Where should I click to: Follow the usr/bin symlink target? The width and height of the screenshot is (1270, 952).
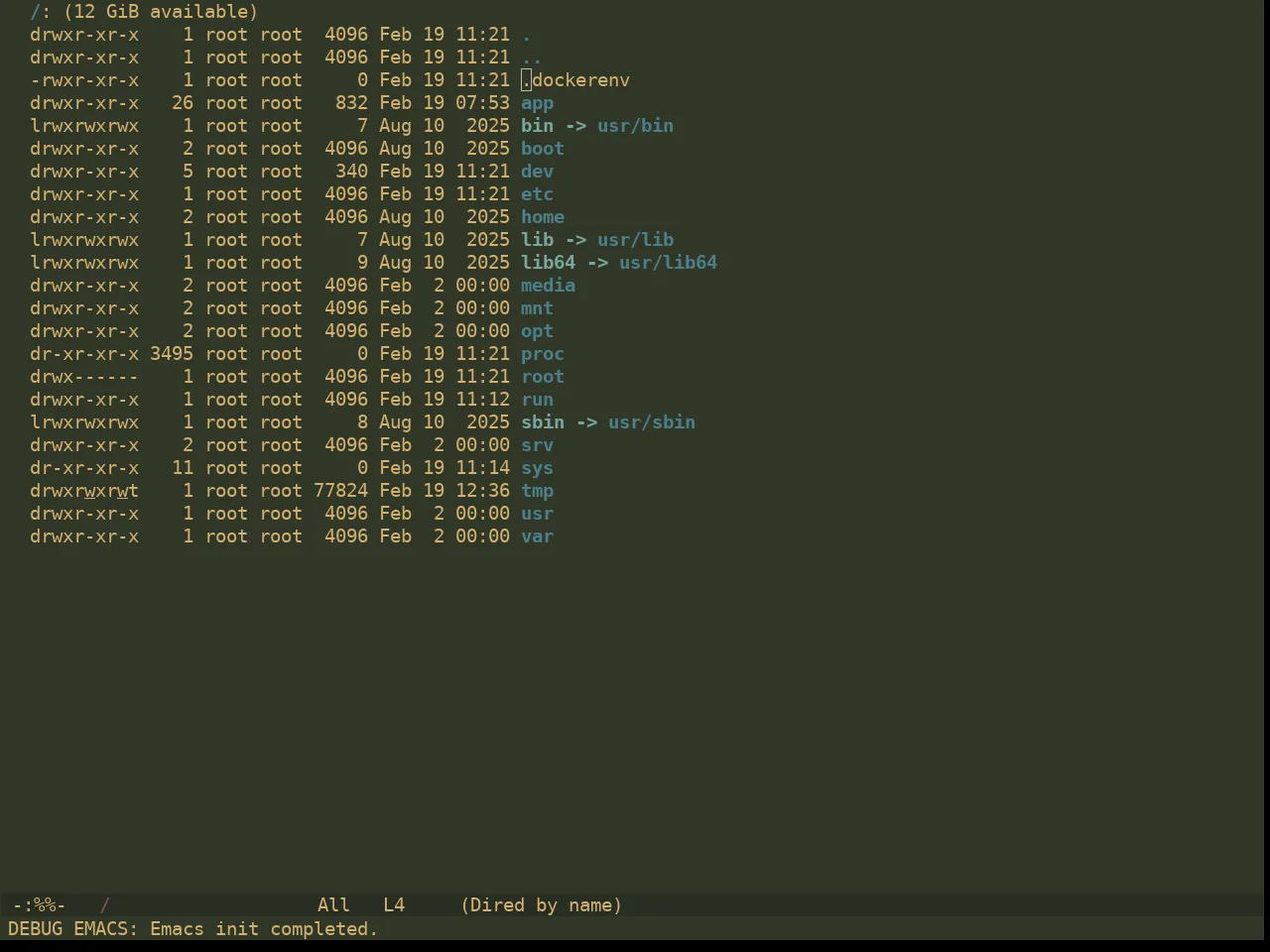point(635,126)
